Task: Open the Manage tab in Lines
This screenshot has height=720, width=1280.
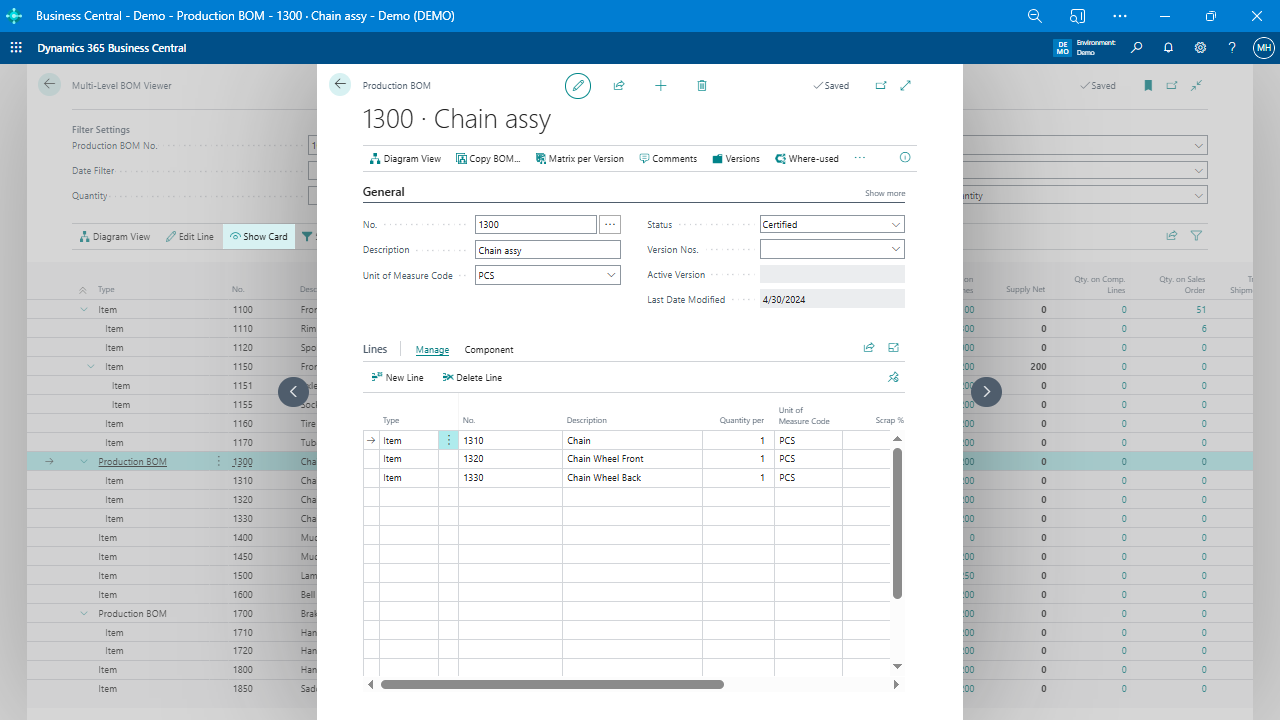Action: coord(432,350)
